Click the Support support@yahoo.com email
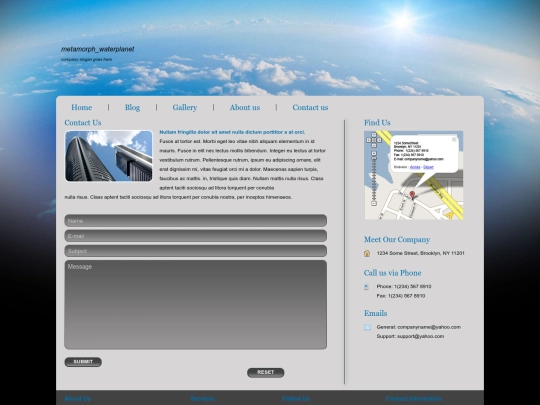 pyautogui.click(x=410, y=336)
